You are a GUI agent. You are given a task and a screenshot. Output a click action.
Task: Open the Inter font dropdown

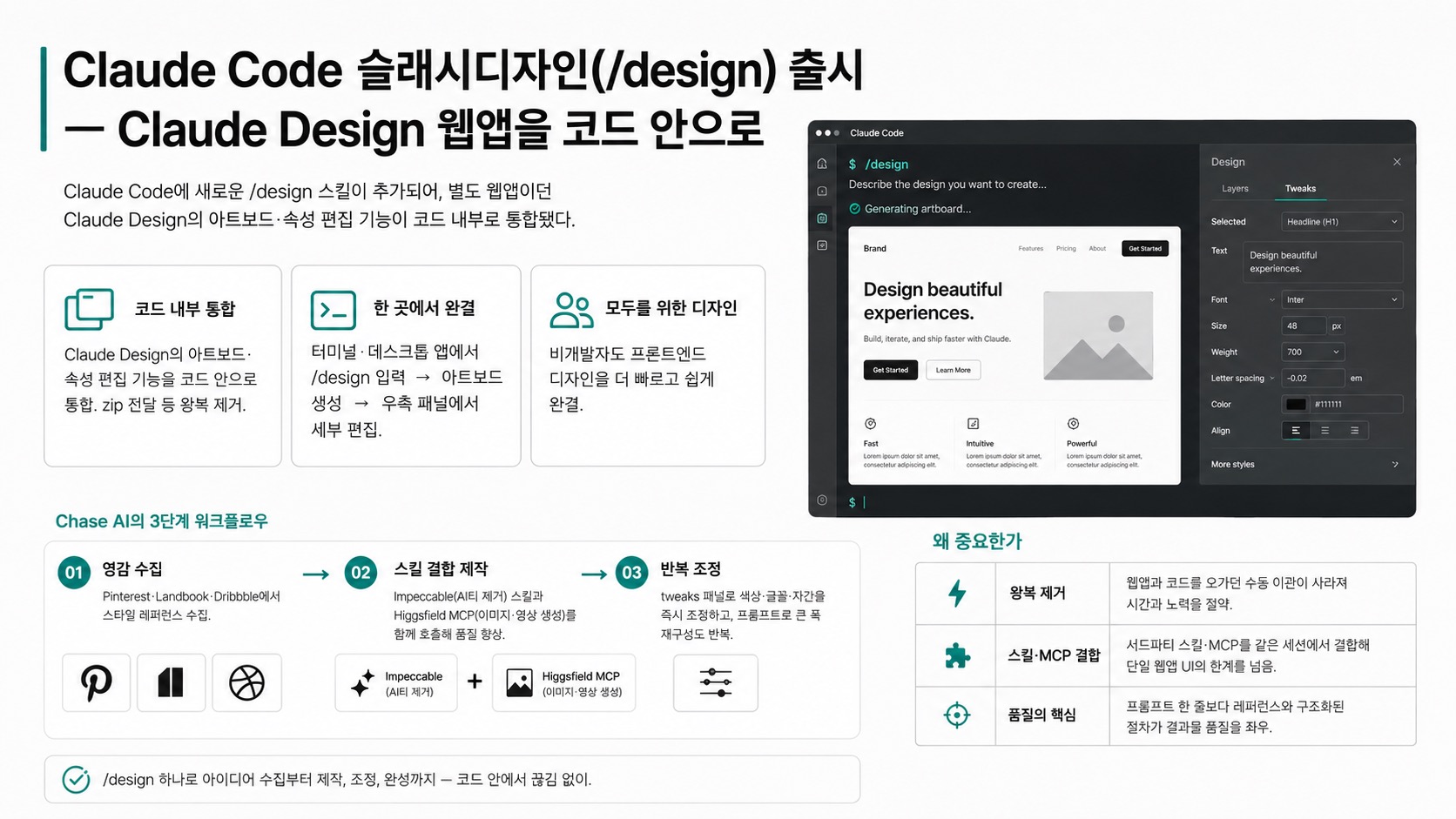(1342, 299)
